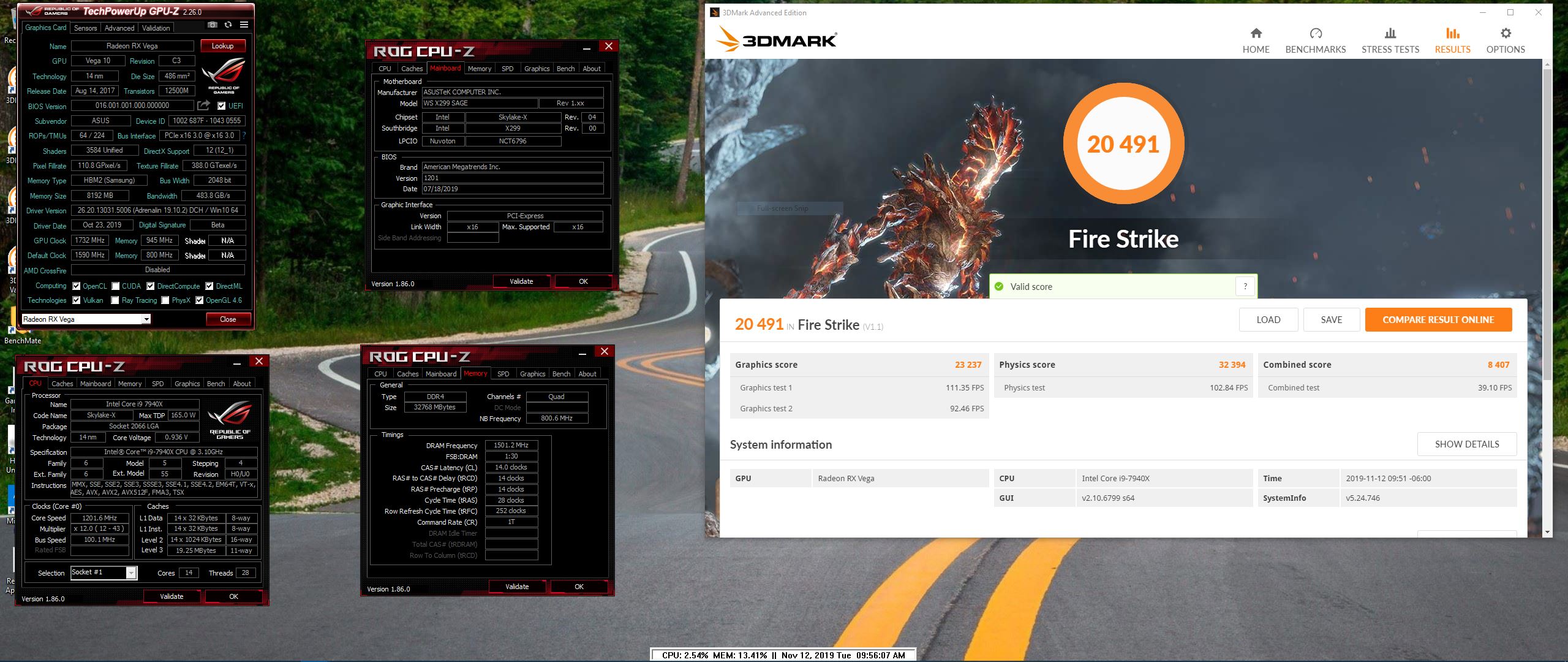The width and height of the screenshot is (1568, 662).
Task: Click the GPU-Z refresh icon
Action: click(x=228, y=25)
